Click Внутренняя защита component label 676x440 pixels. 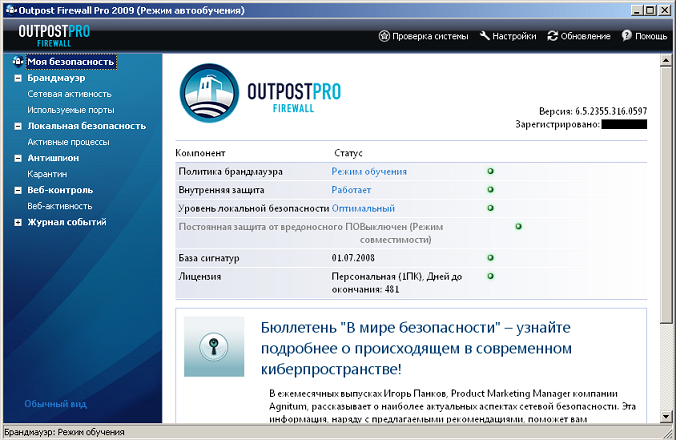(221, 190)
